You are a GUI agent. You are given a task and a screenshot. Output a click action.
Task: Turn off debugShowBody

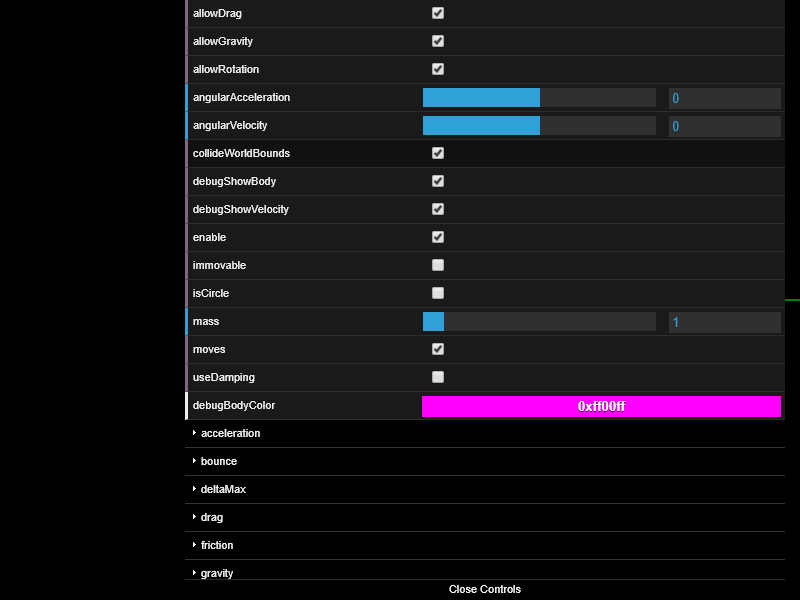(437, 181)
